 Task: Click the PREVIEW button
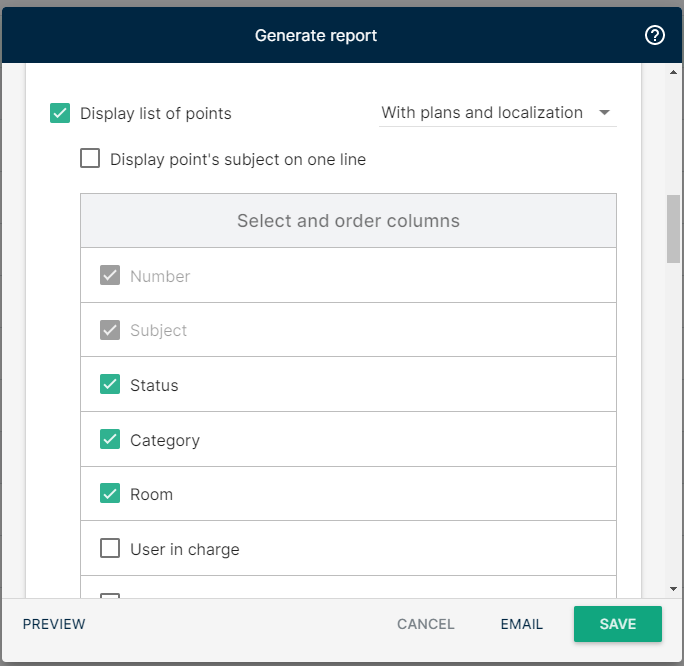54,624
